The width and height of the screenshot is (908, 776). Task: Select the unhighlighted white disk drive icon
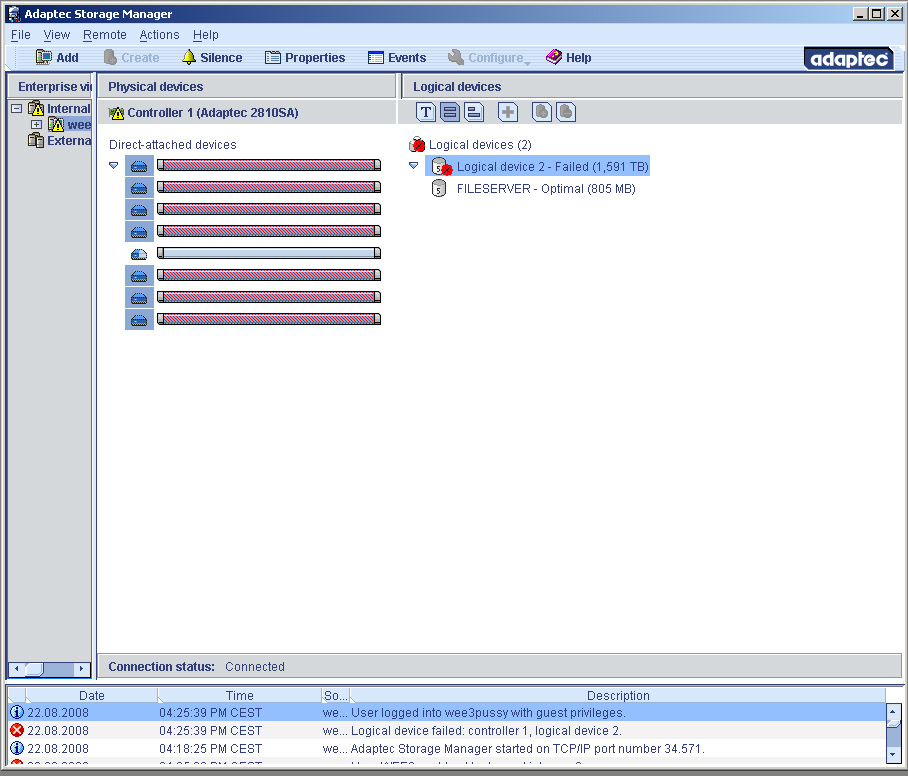click(139, 254)
